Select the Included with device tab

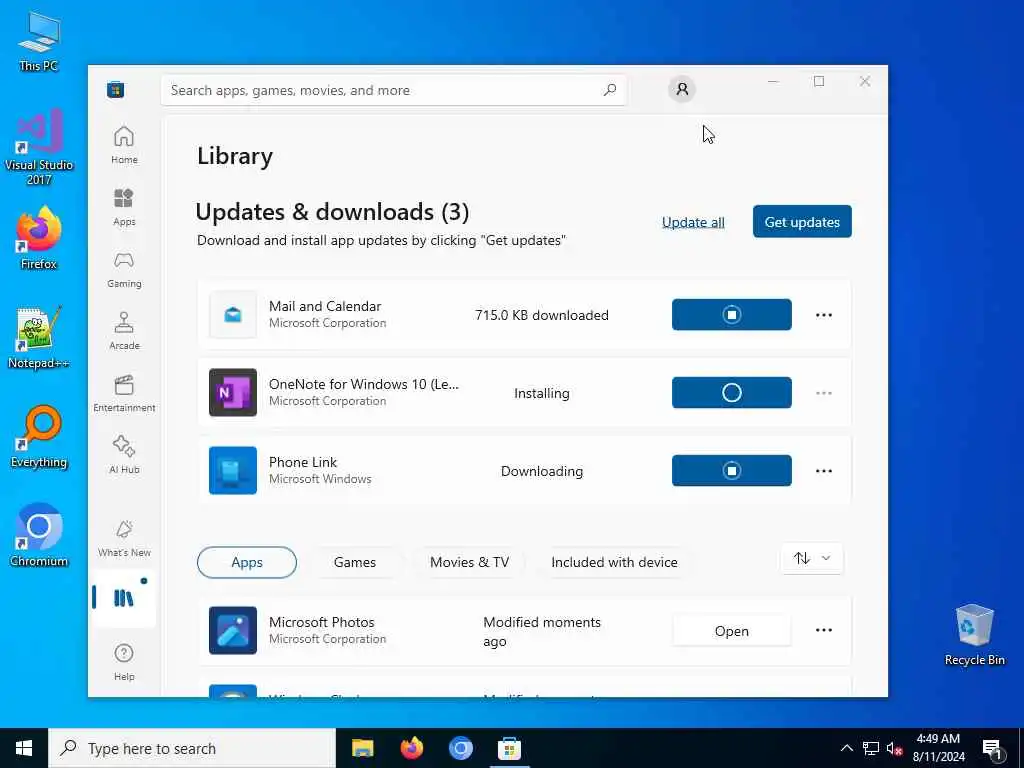click(x=615, y=562)
